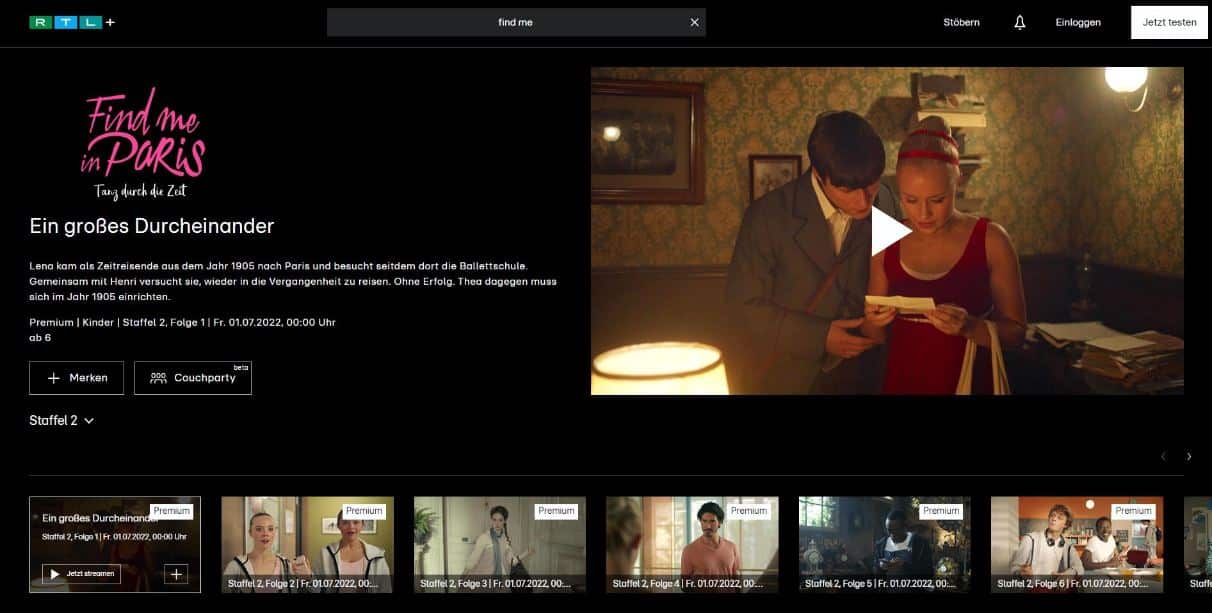This screenshot has width=1212, height=613.
Task: Show previous episodes with left arrow
Action: [1163, 456]
